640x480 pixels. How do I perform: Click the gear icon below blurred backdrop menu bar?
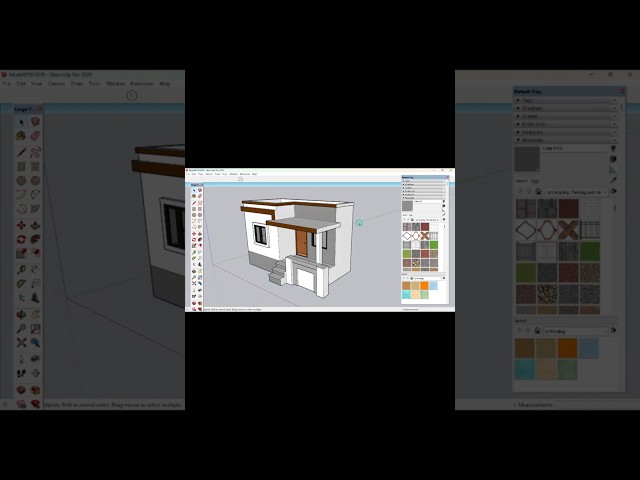tap(131, 96)
